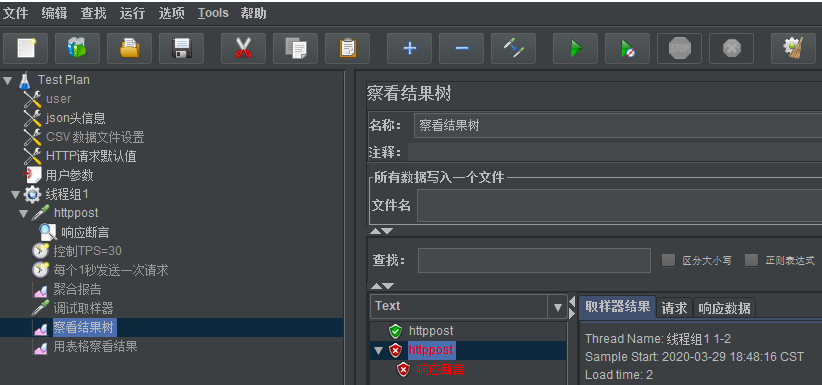
Task: Save the test plan with floppy icon
Action: (x=181, y=49)
